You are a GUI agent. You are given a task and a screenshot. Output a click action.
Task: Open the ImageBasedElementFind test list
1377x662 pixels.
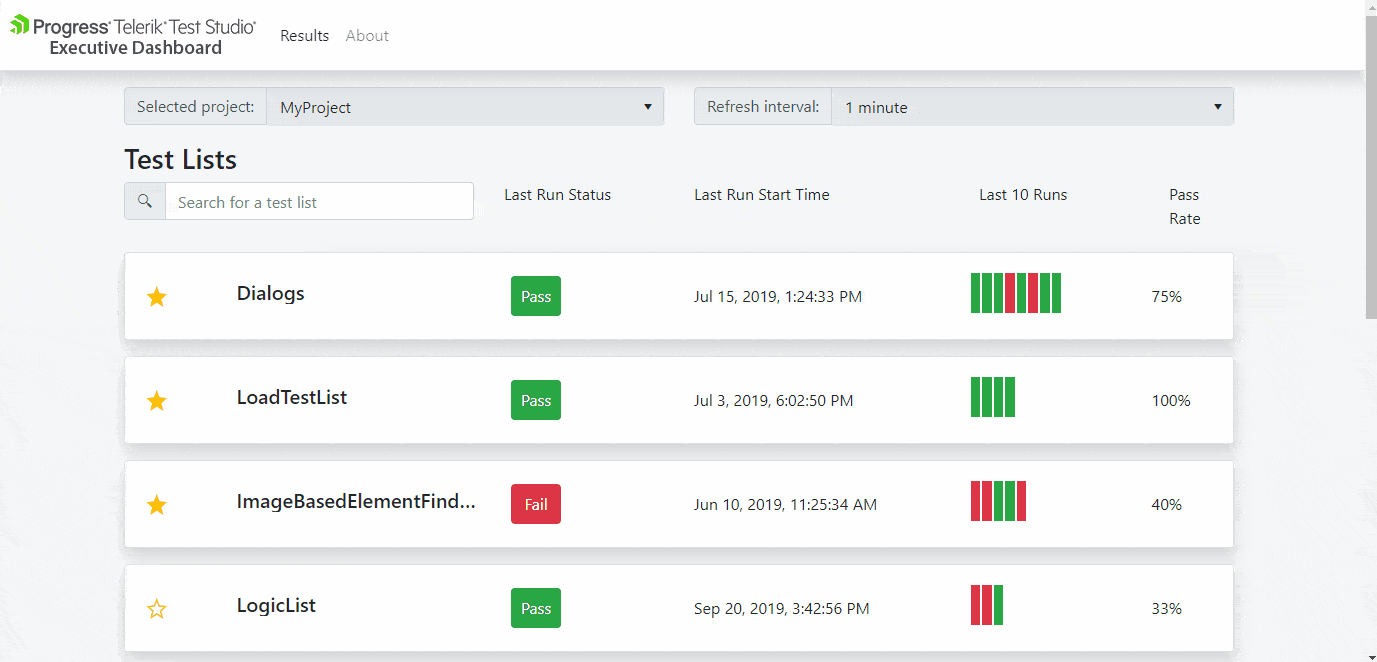point(357,501)
